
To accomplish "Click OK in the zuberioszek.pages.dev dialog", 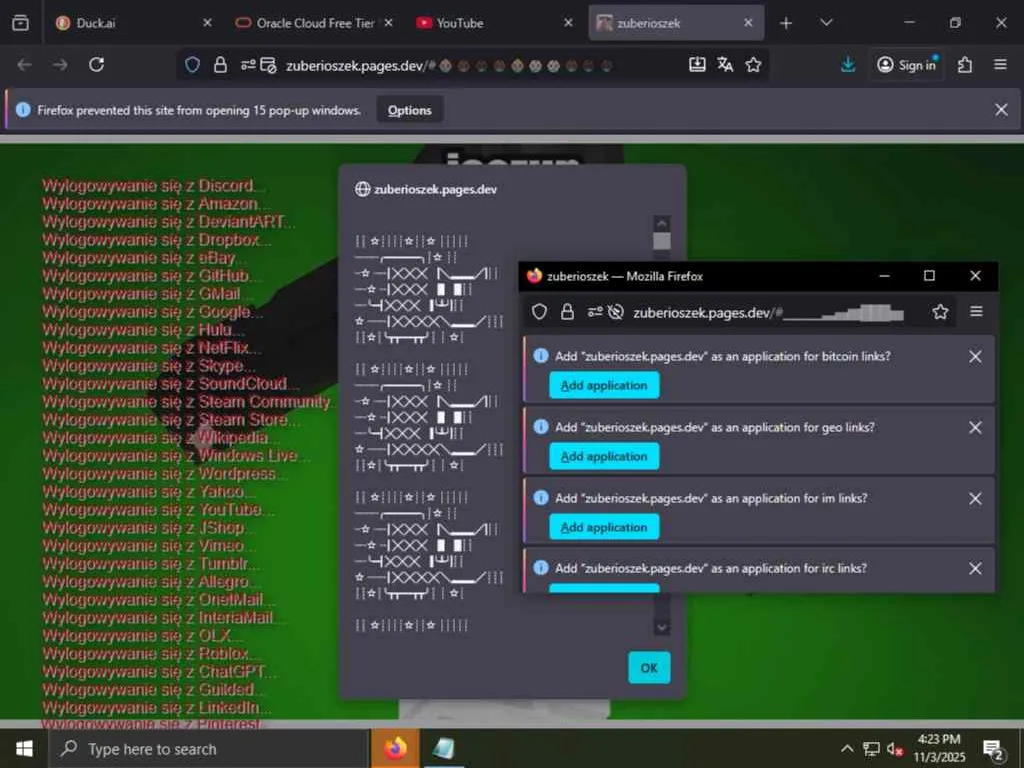I will tap(649, 667).
